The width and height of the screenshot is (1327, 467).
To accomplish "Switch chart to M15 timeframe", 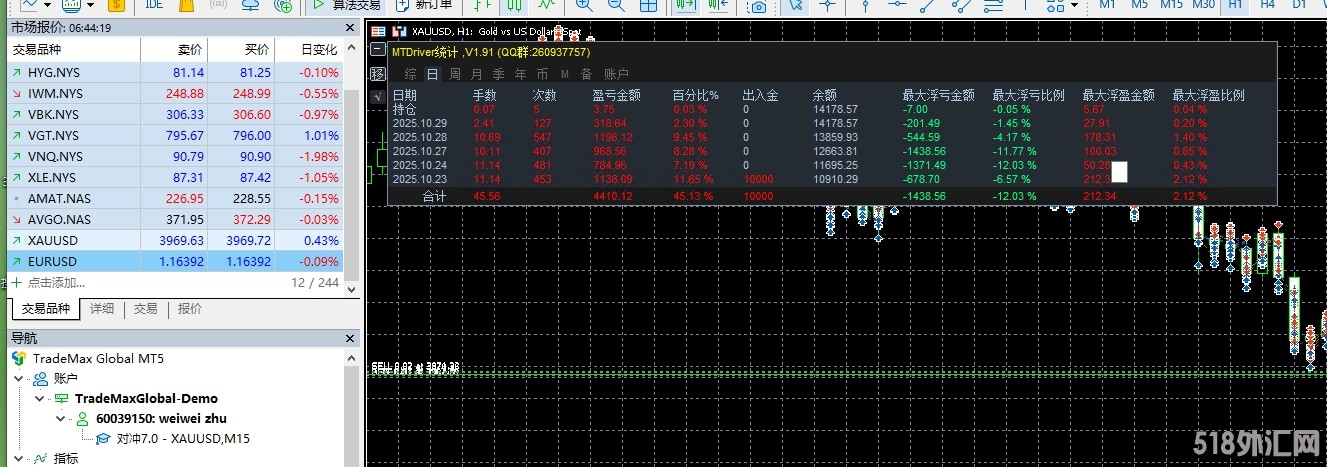I will click(1171, 5).
